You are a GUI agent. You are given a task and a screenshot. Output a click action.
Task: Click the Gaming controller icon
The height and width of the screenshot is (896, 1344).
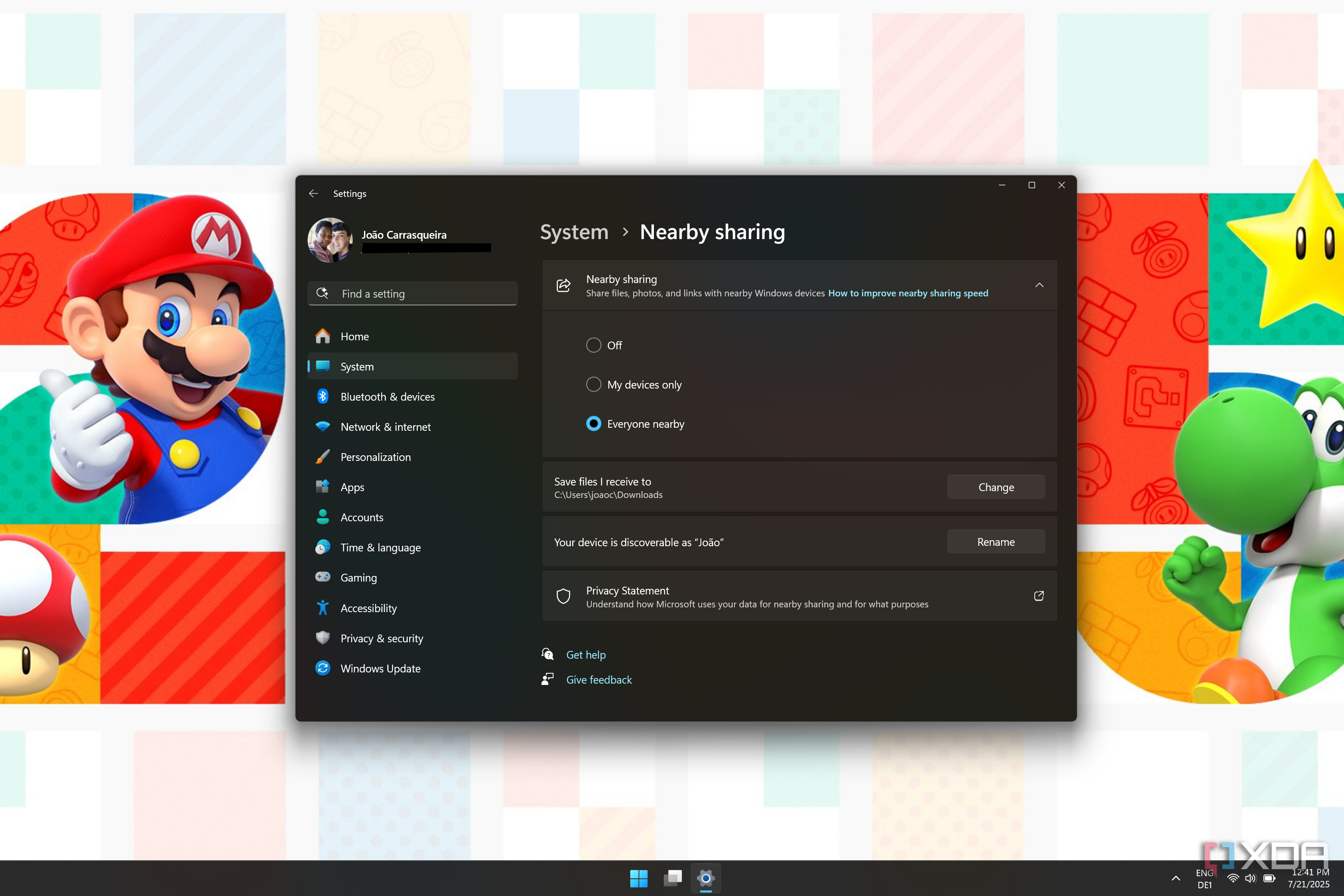point(323,576)
